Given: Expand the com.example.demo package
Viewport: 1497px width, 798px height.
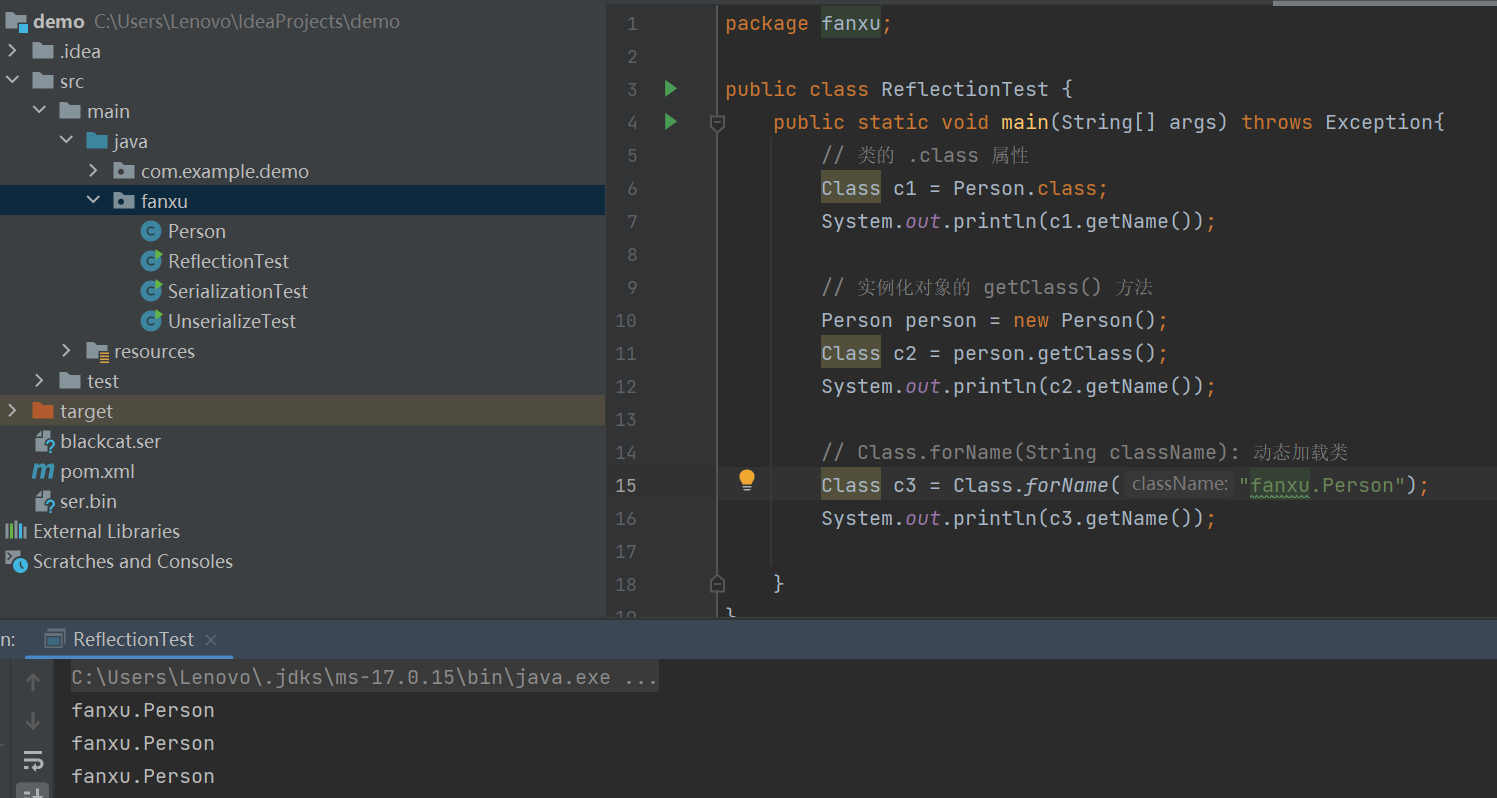Looking at the screenshot, I should click(93, 171).
